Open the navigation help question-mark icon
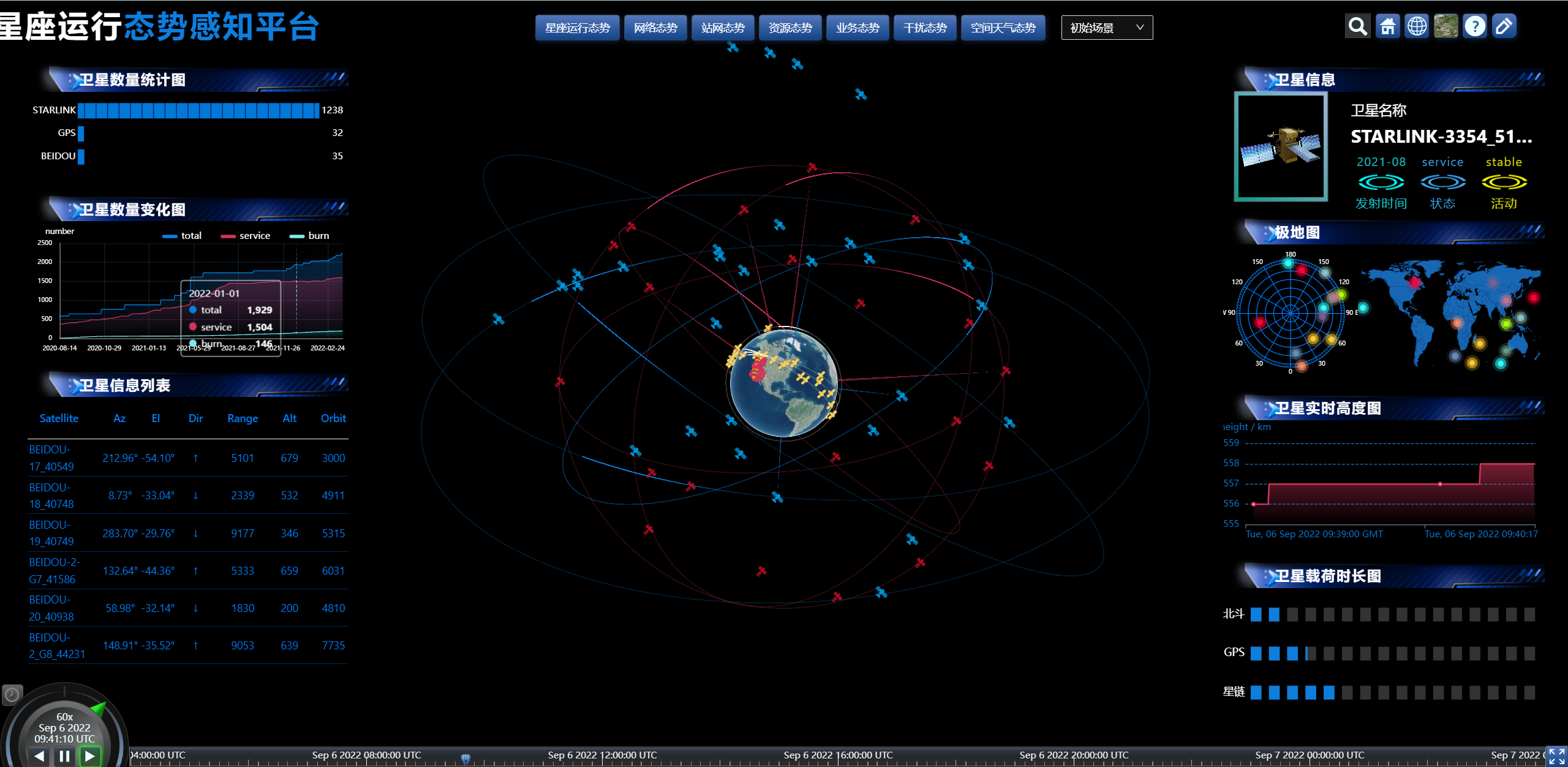This screenshot has width=1568, height=767. [x=1475, y=26]
